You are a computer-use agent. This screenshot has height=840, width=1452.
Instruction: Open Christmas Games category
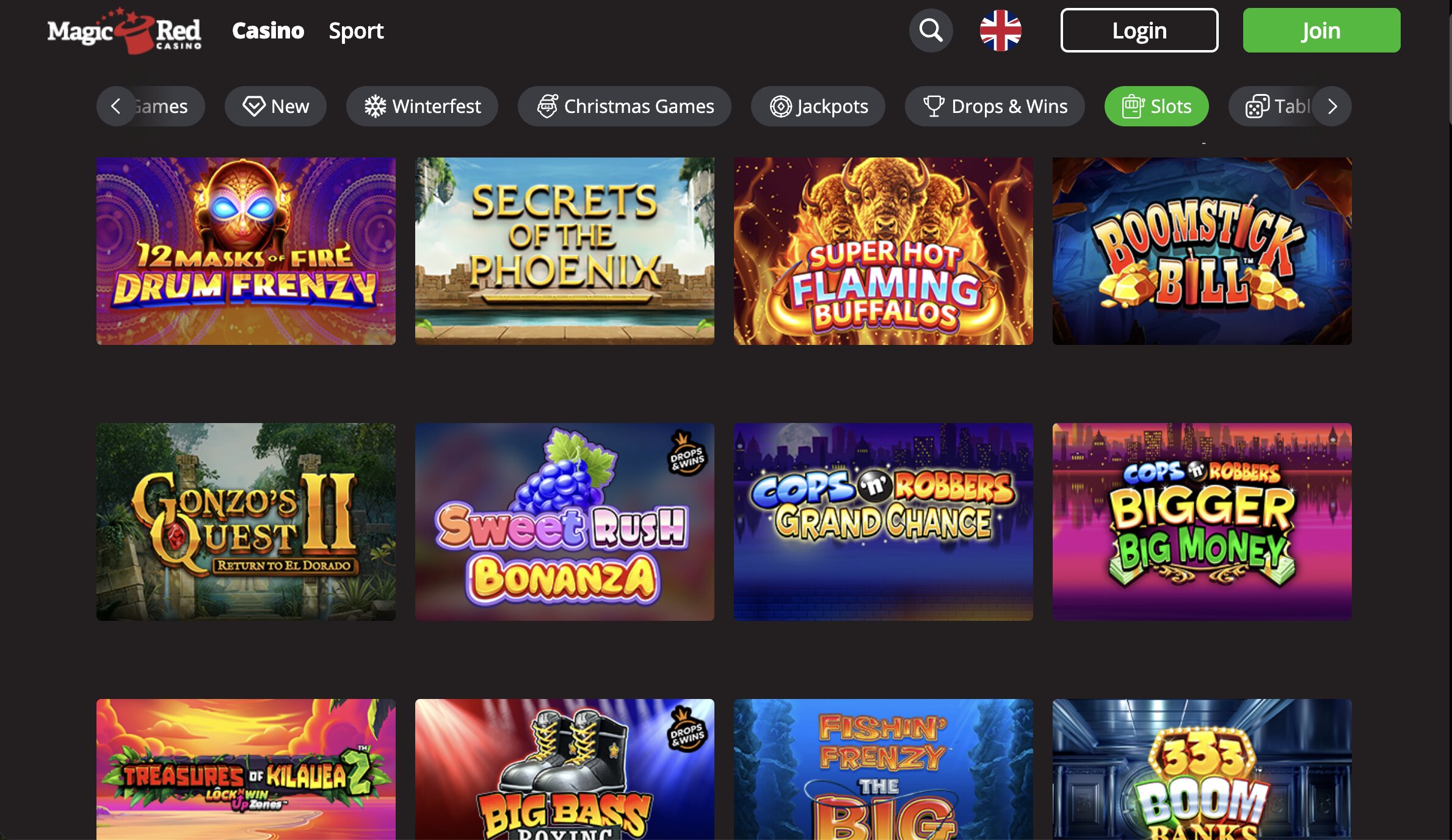point(625,106)
